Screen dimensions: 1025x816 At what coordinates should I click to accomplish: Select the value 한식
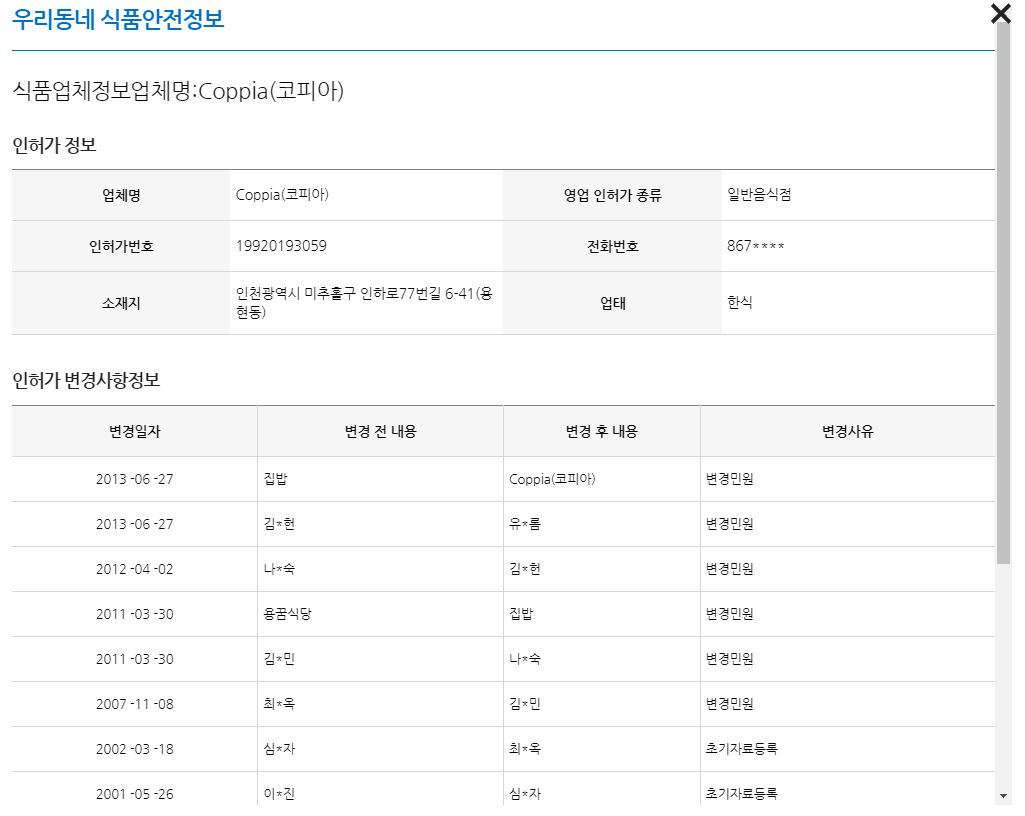pyautogui.click(x=739, y=302)
